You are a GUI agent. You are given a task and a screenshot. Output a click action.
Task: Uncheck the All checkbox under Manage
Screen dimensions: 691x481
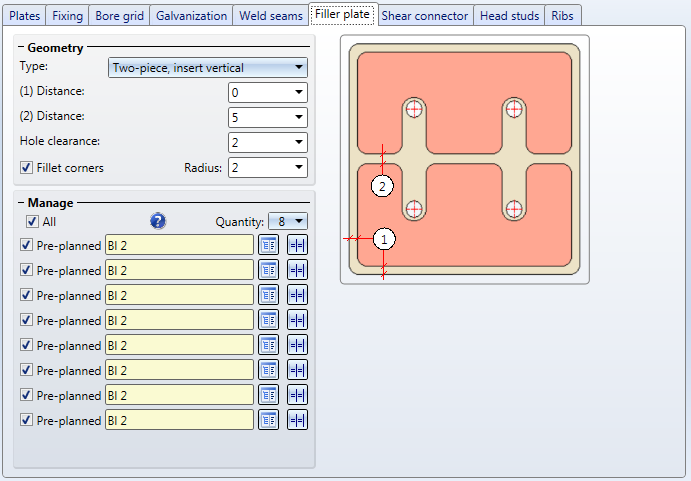point(33,221)
